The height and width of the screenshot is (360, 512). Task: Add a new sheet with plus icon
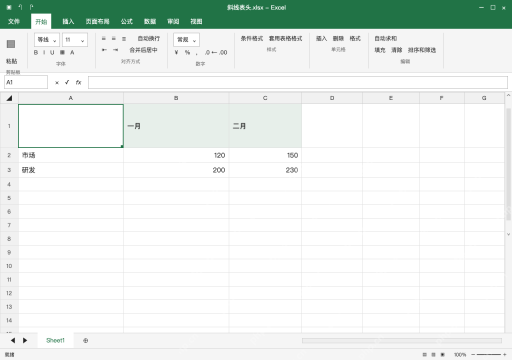(86, 340)
